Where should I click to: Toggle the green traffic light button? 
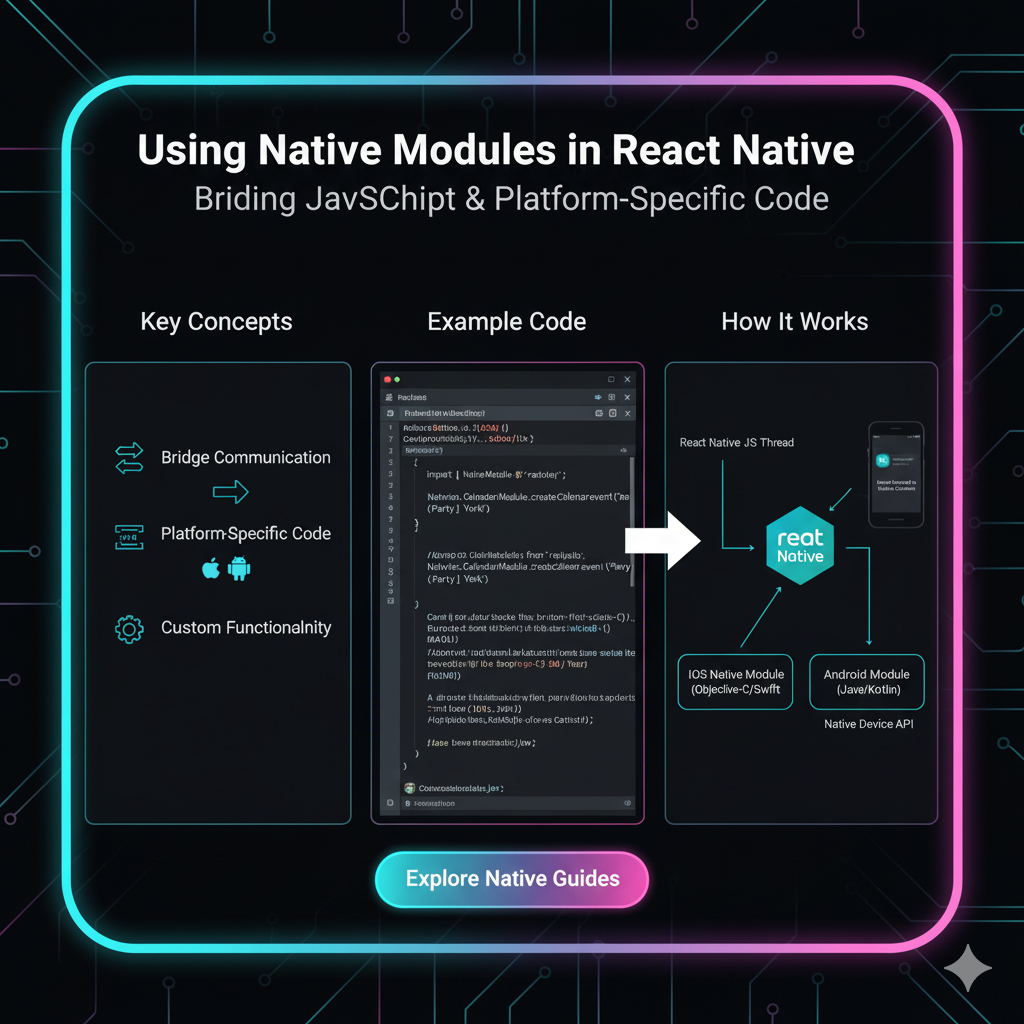coord(398,379)
